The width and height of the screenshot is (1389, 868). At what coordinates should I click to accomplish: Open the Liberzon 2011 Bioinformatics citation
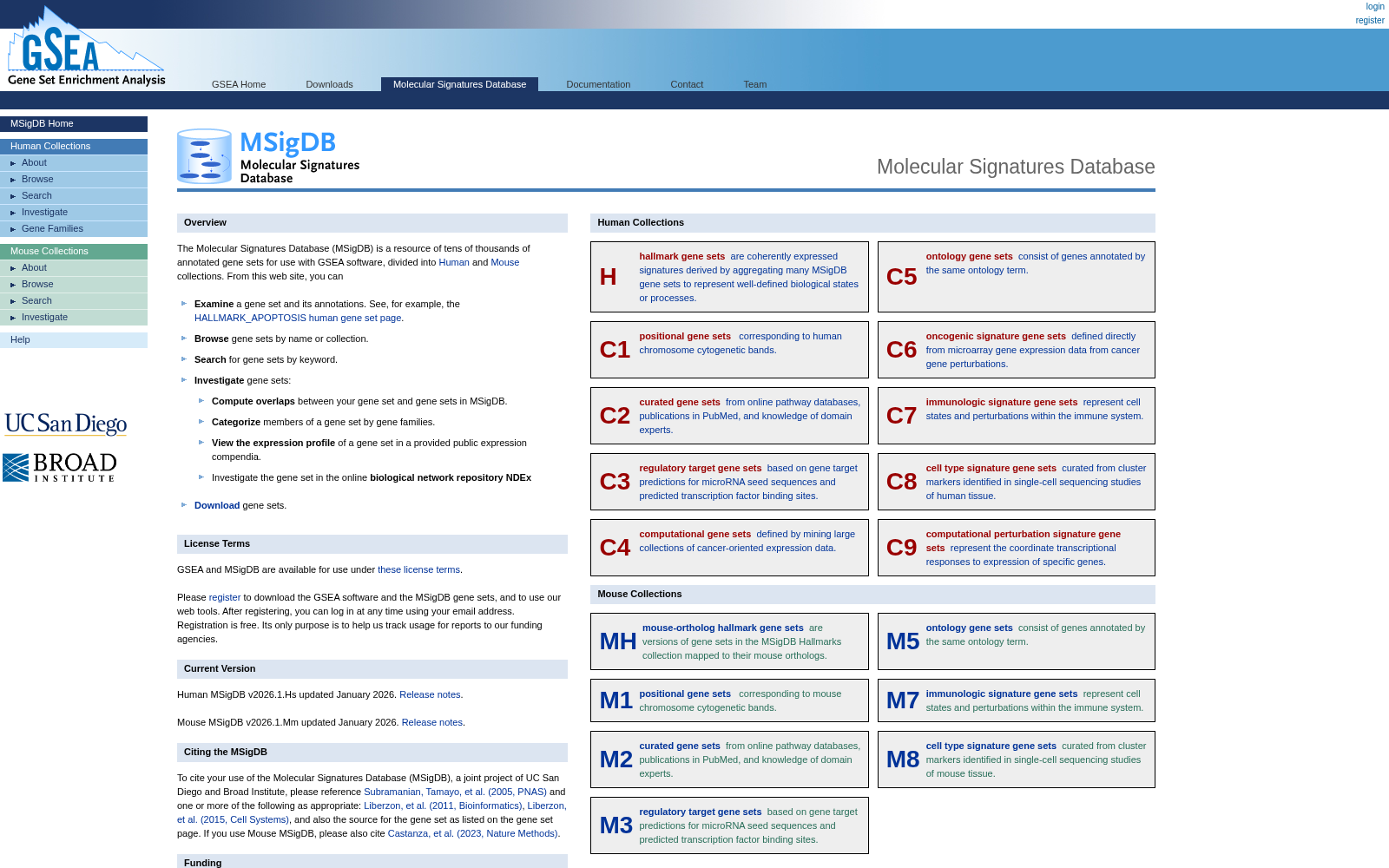(x=443, y=806)
